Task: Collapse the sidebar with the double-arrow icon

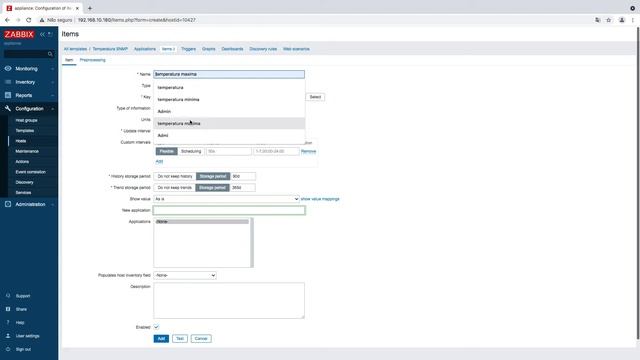Action: [42, 34]
